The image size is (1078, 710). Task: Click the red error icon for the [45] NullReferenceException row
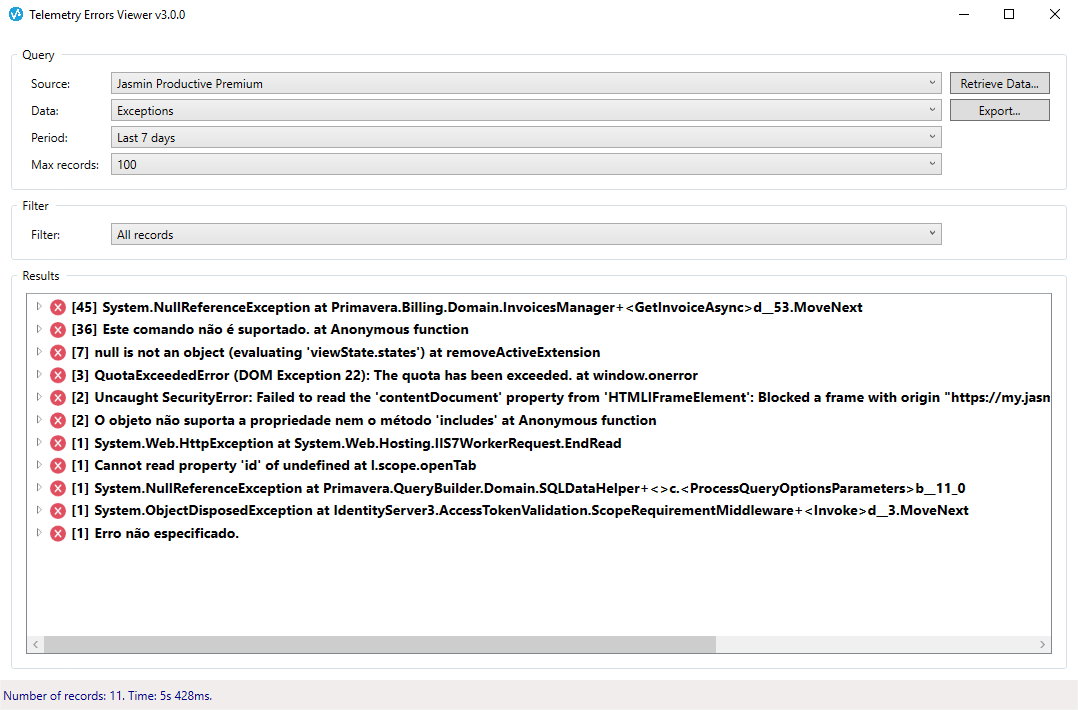[58, 307]
